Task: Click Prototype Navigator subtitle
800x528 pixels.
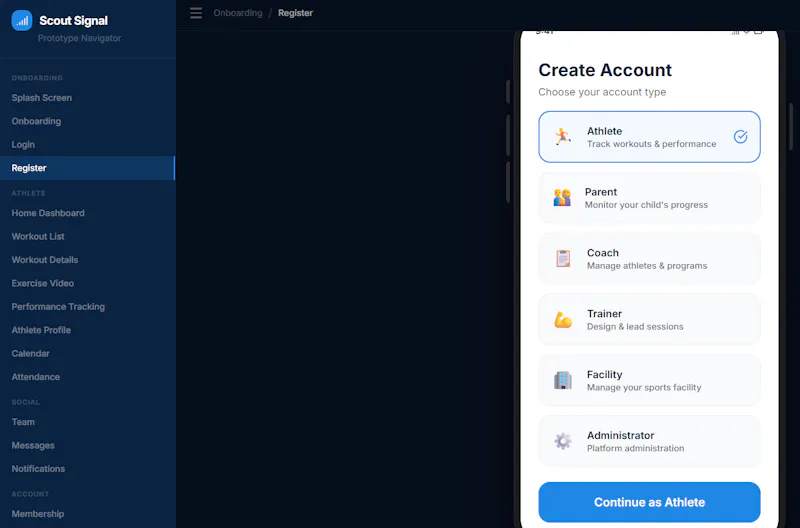Action: pos(80,38)
